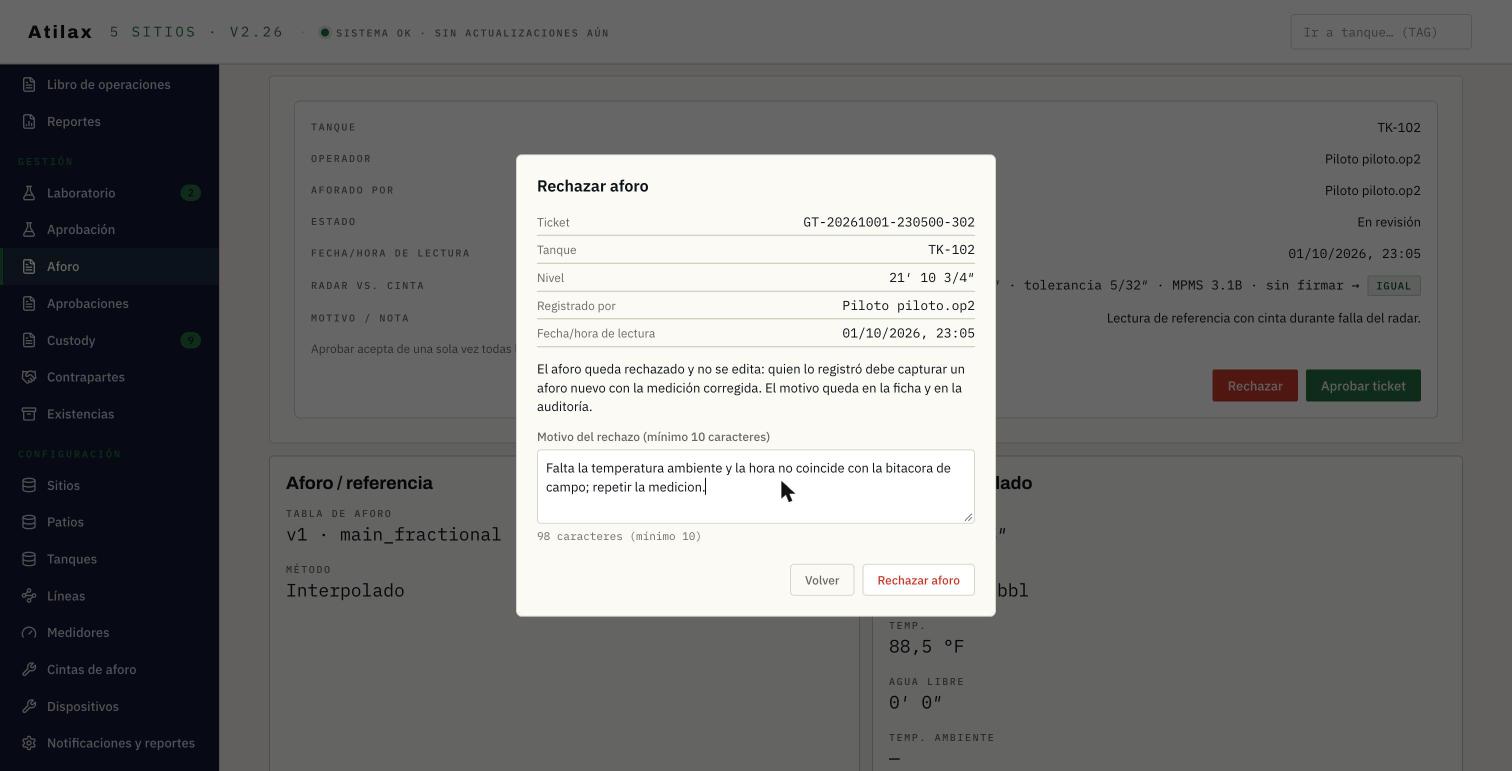Click the green Aprobar ticket button

click(x=1363, y=386)
